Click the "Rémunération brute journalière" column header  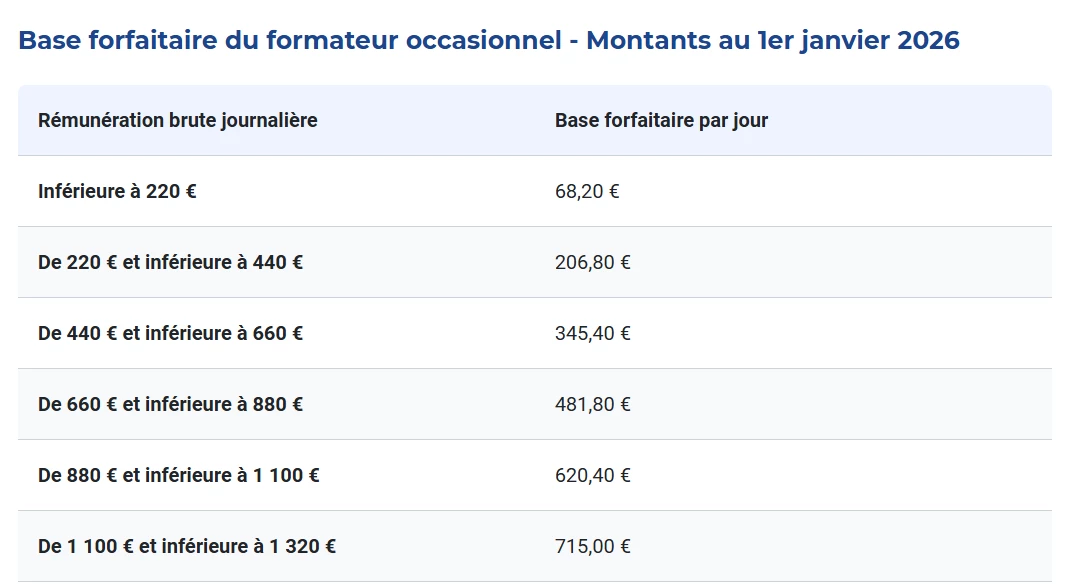pos(177,121)
